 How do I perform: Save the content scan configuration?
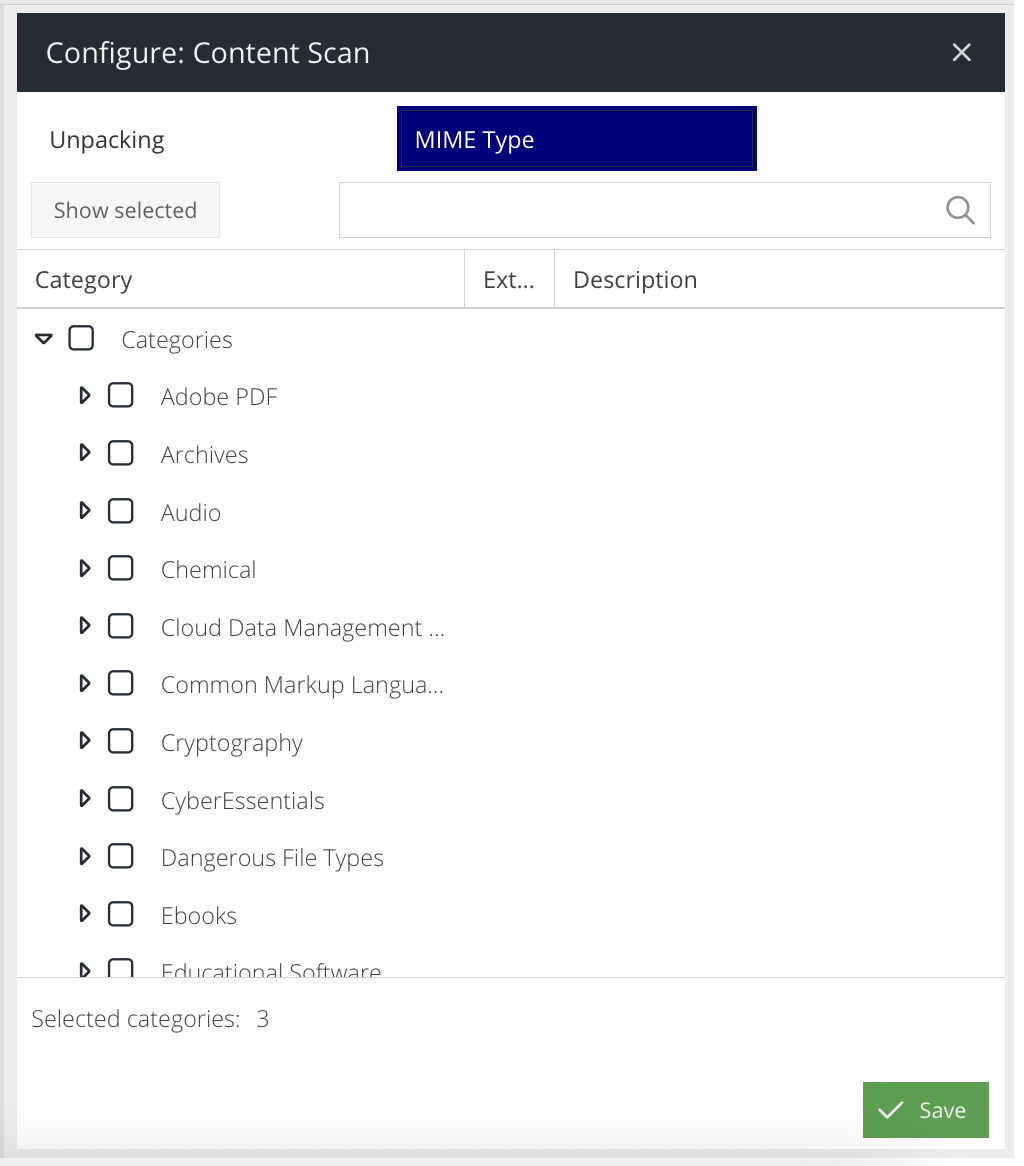point(926,1110)
